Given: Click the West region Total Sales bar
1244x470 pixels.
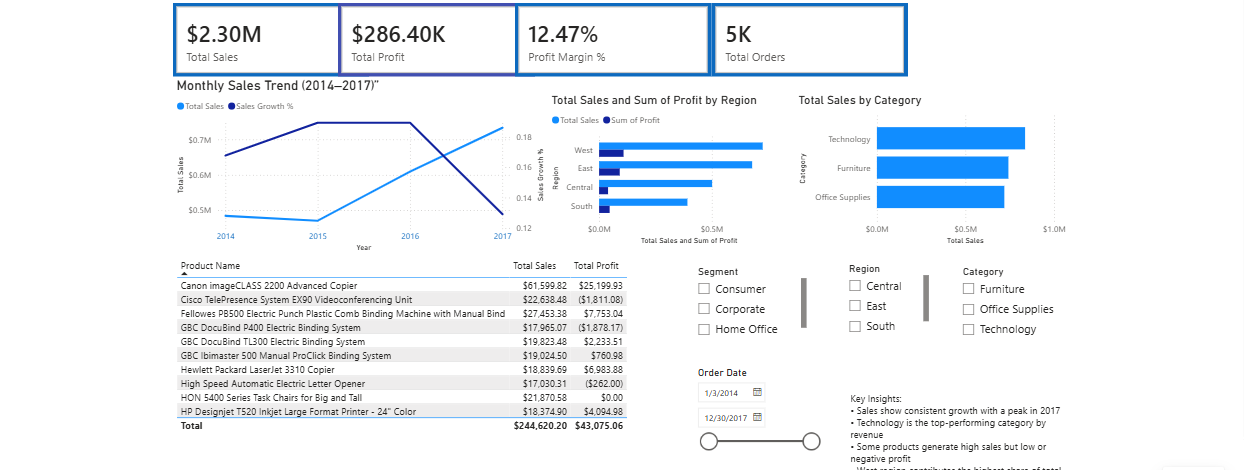Looking at the screenshot, I should pyautogui.click(x=681, y=146).
